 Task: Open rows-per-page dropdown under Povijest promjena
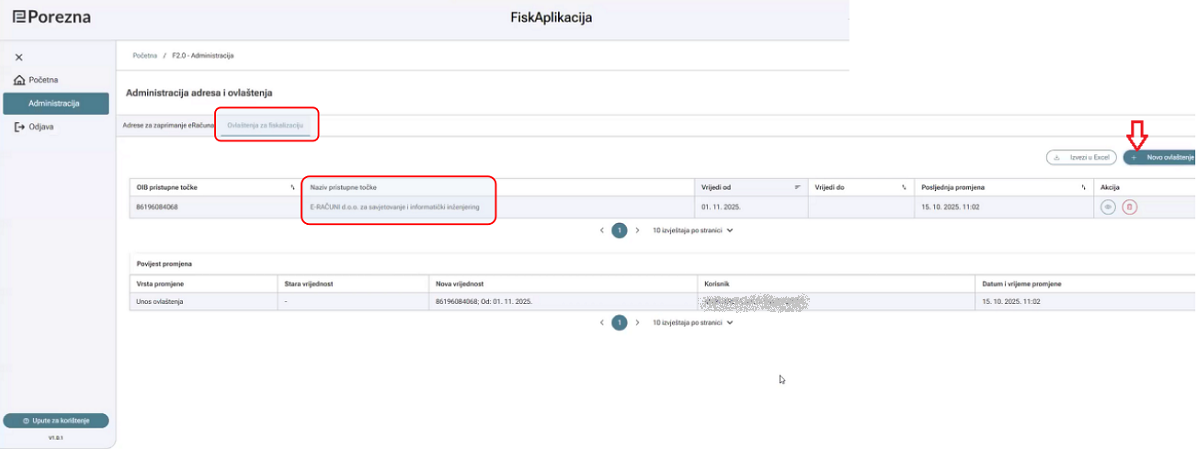pyautogui.click(x=693, y=323)
